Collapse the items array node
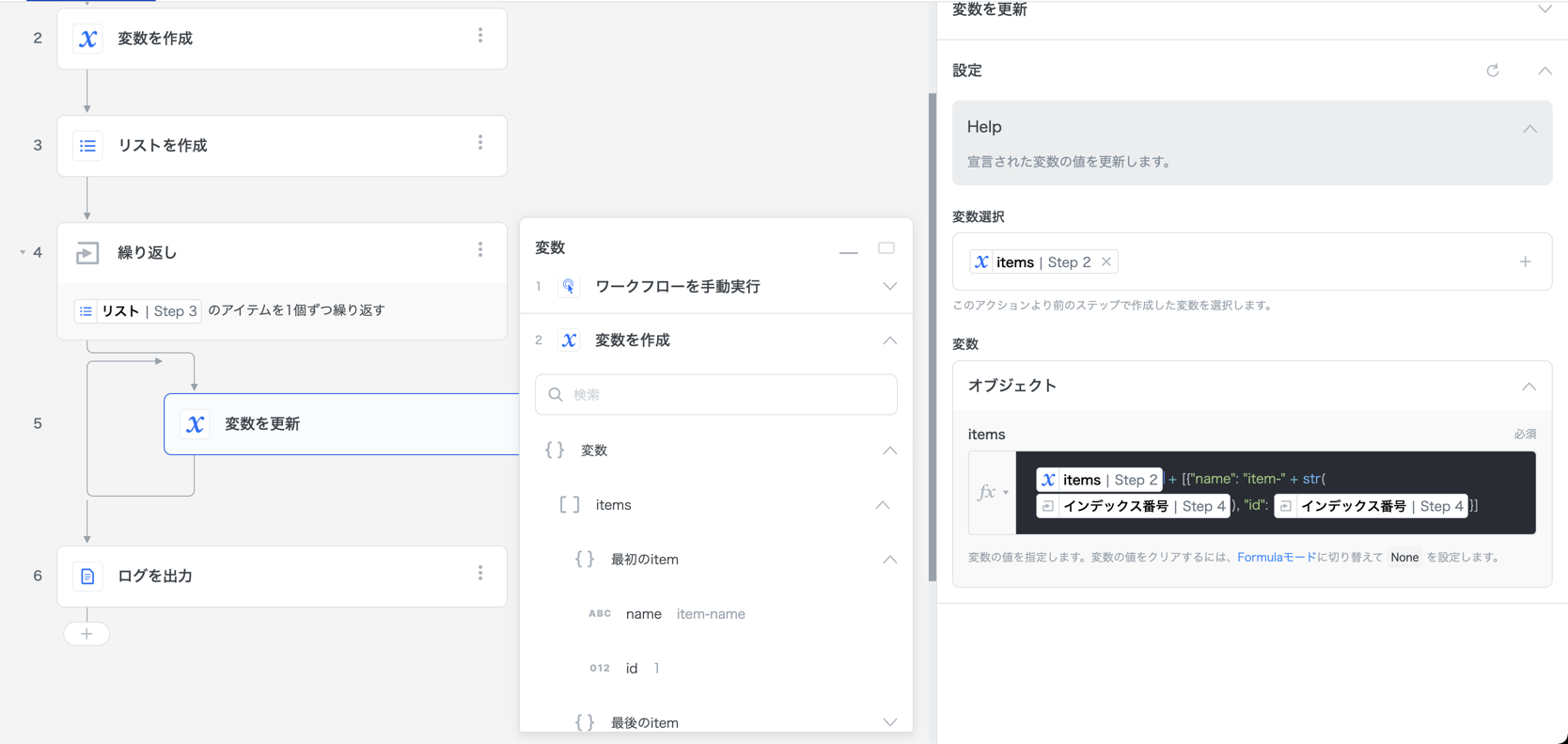Viewport: 1568px width, 744px height. [x=882, y=505]
